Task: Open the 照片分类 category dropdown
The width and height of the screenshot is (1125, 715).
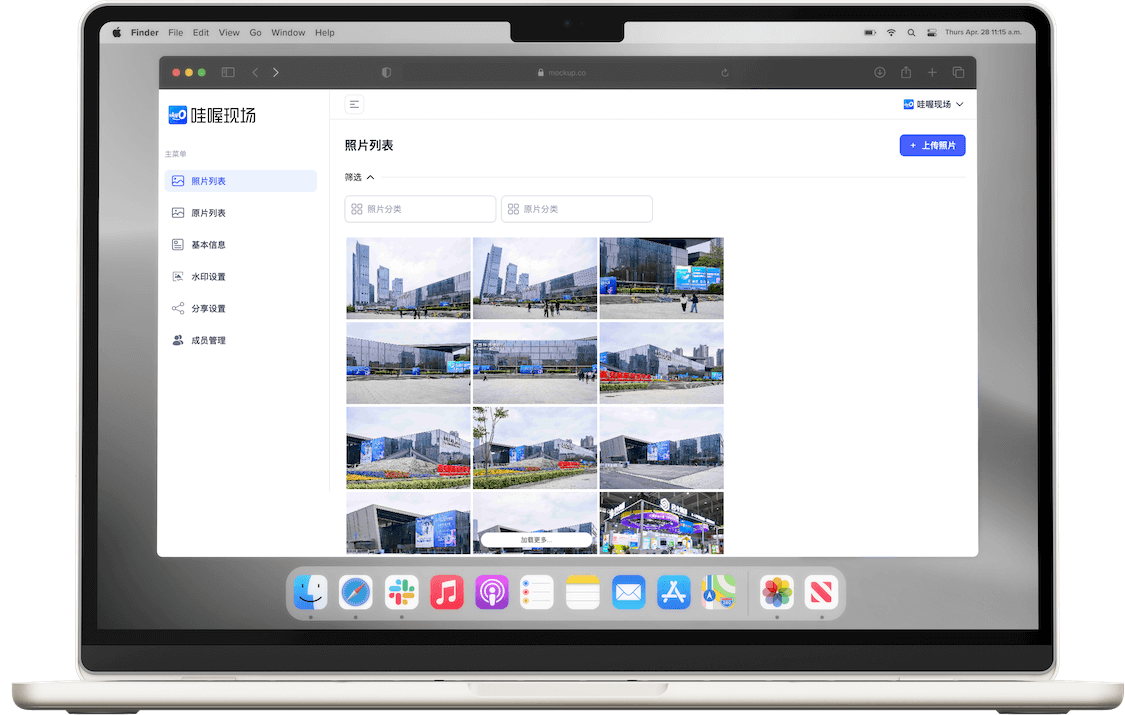Action: [x=420, y=209]
